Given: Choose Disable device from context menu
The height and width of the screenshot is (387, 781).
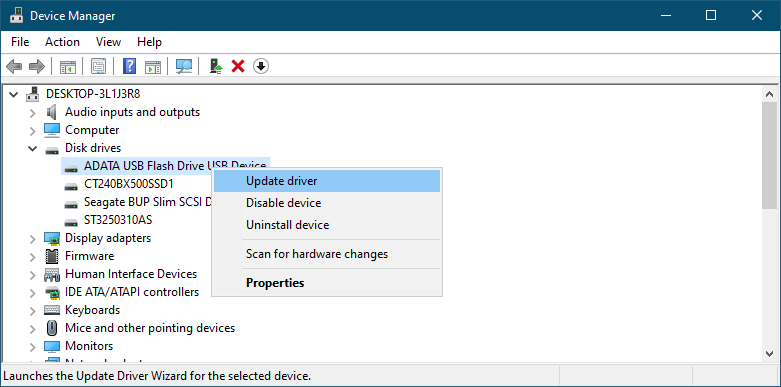Looking at the screenshot, I should tap(327, 203).
